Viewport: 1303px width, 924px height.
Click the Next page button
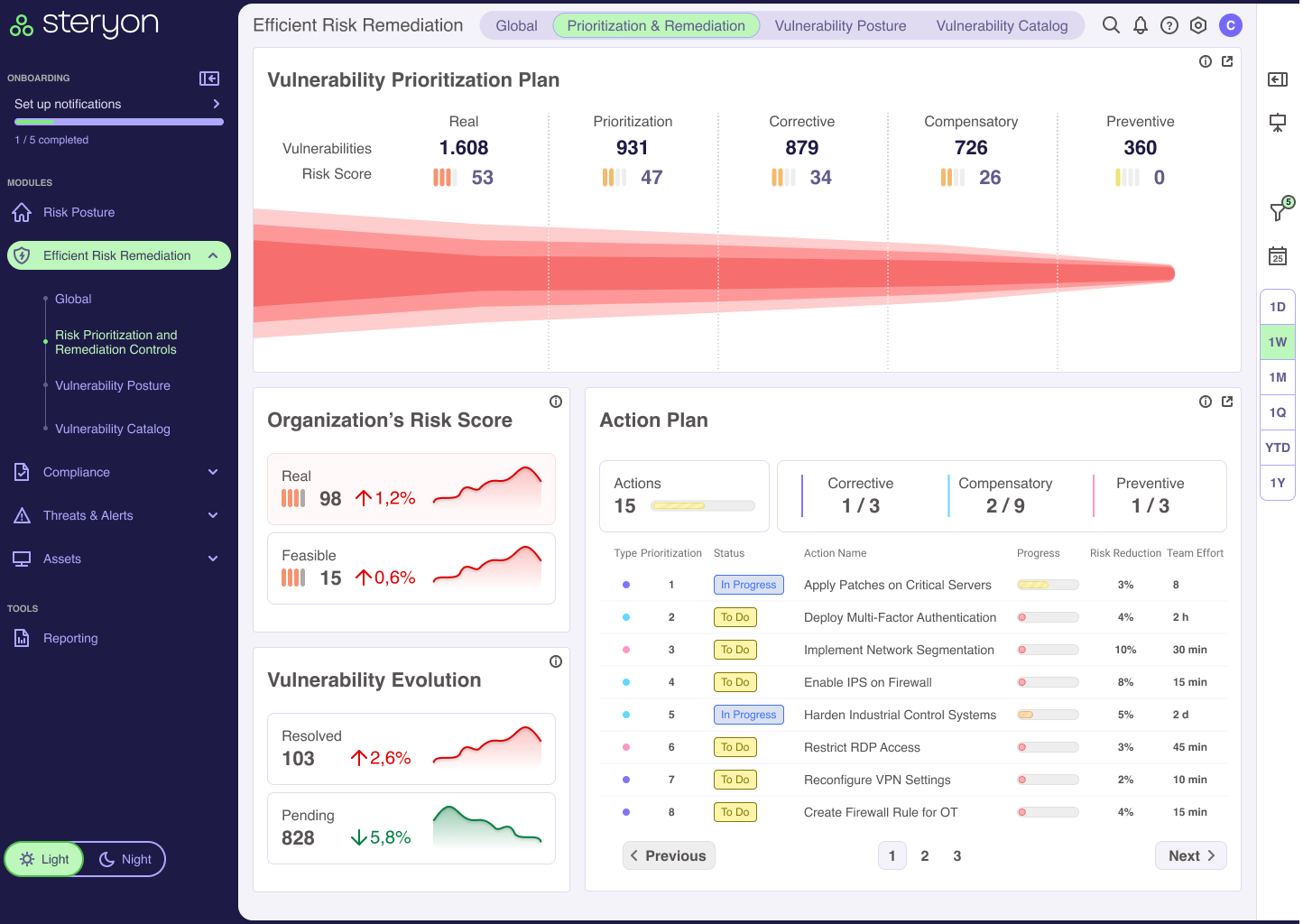click(x=1190, y=855)
